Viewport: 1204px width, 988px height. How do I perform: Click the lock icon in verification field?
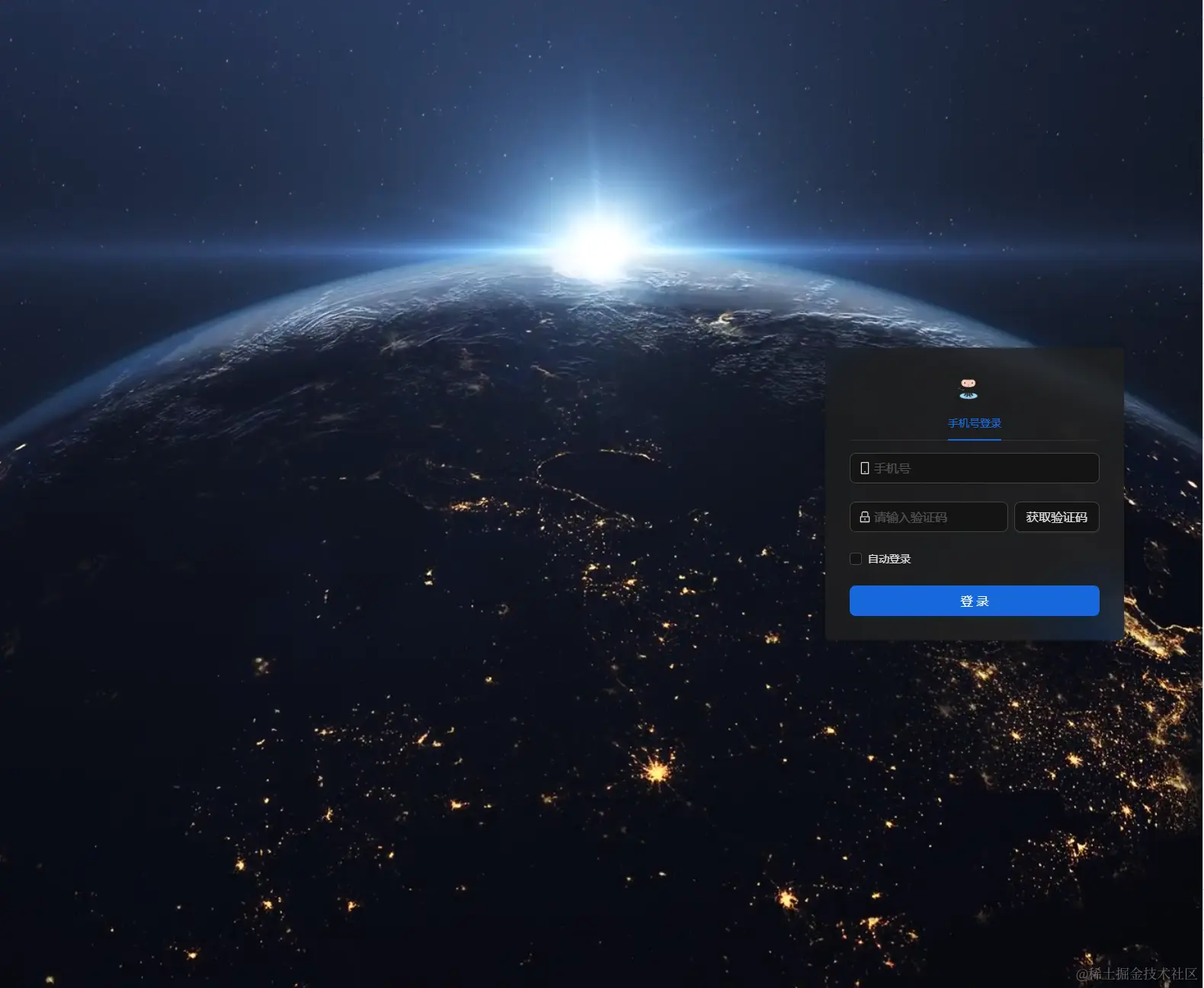pyautogui.click(x=864, y=517)
